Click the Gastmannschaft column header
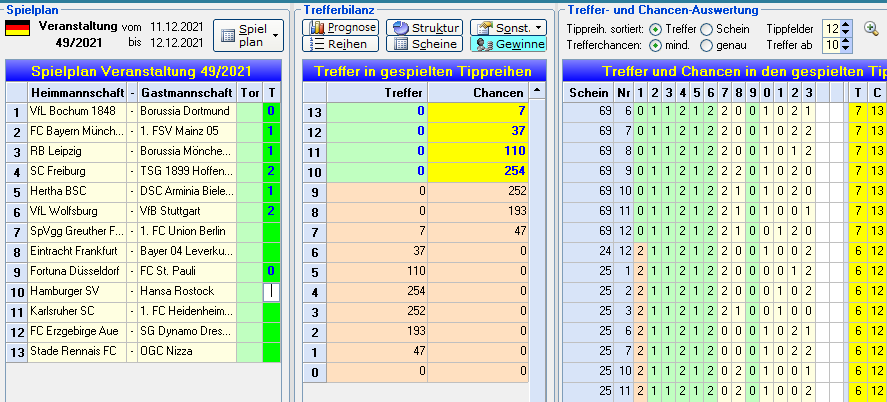This screenshot has width=887, height=402. (x=186, y=92)
